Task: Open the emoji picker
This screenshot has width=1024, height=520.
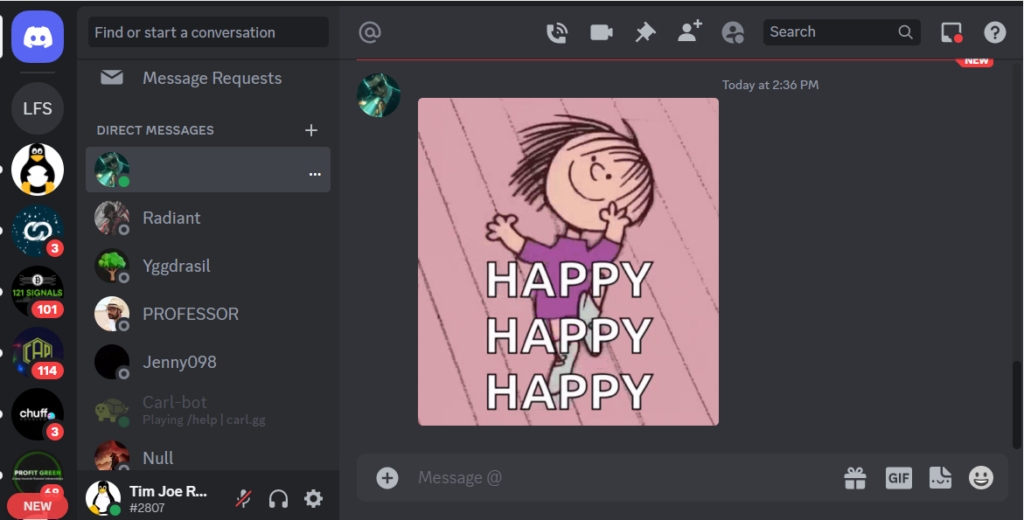Action: (x=981, y=478)
